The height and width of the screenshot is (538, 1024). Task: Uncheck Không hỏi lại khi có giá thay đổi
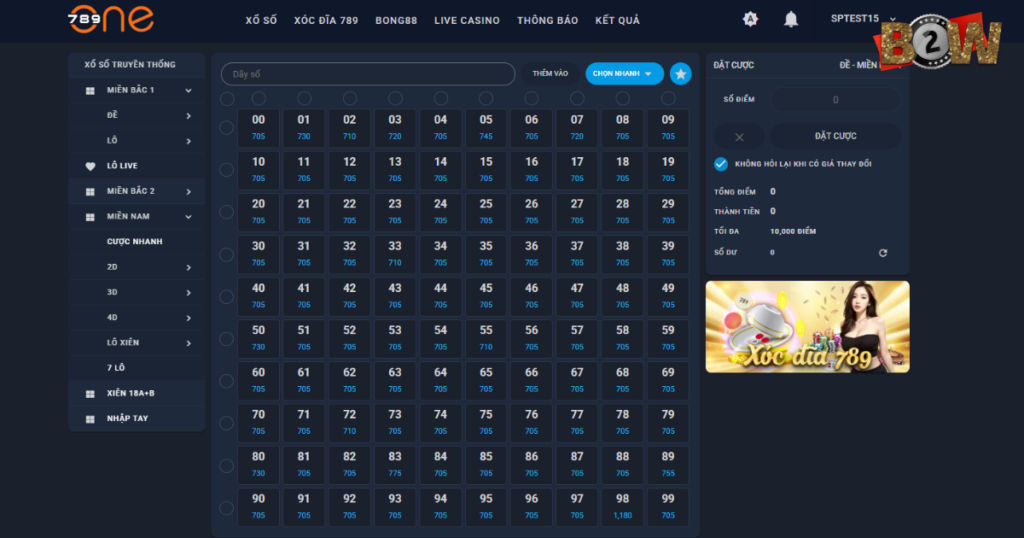click(721, 164)
